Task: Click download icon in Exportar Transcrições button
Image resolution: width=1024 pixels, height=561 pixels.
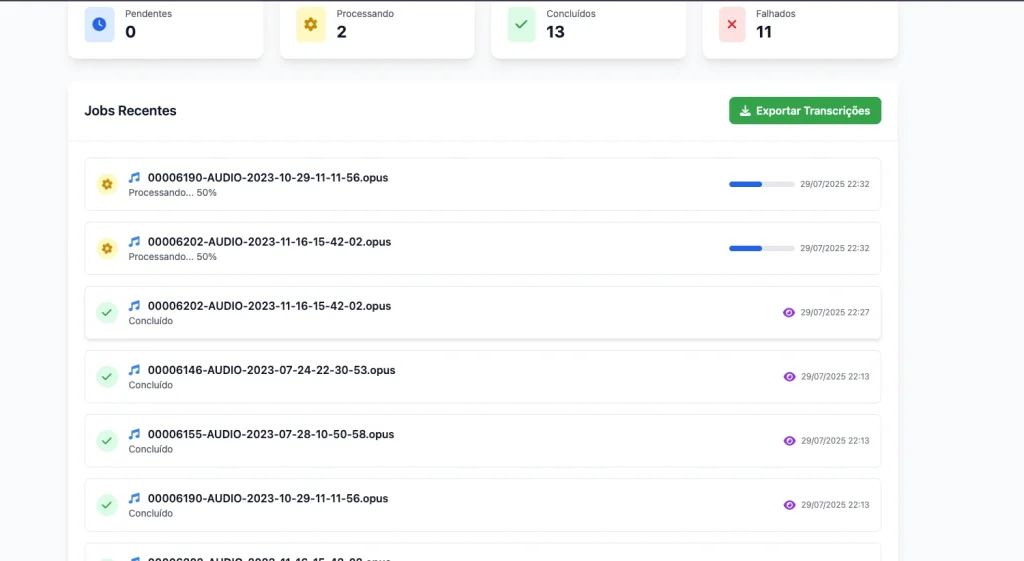Action: coord(745,111)
